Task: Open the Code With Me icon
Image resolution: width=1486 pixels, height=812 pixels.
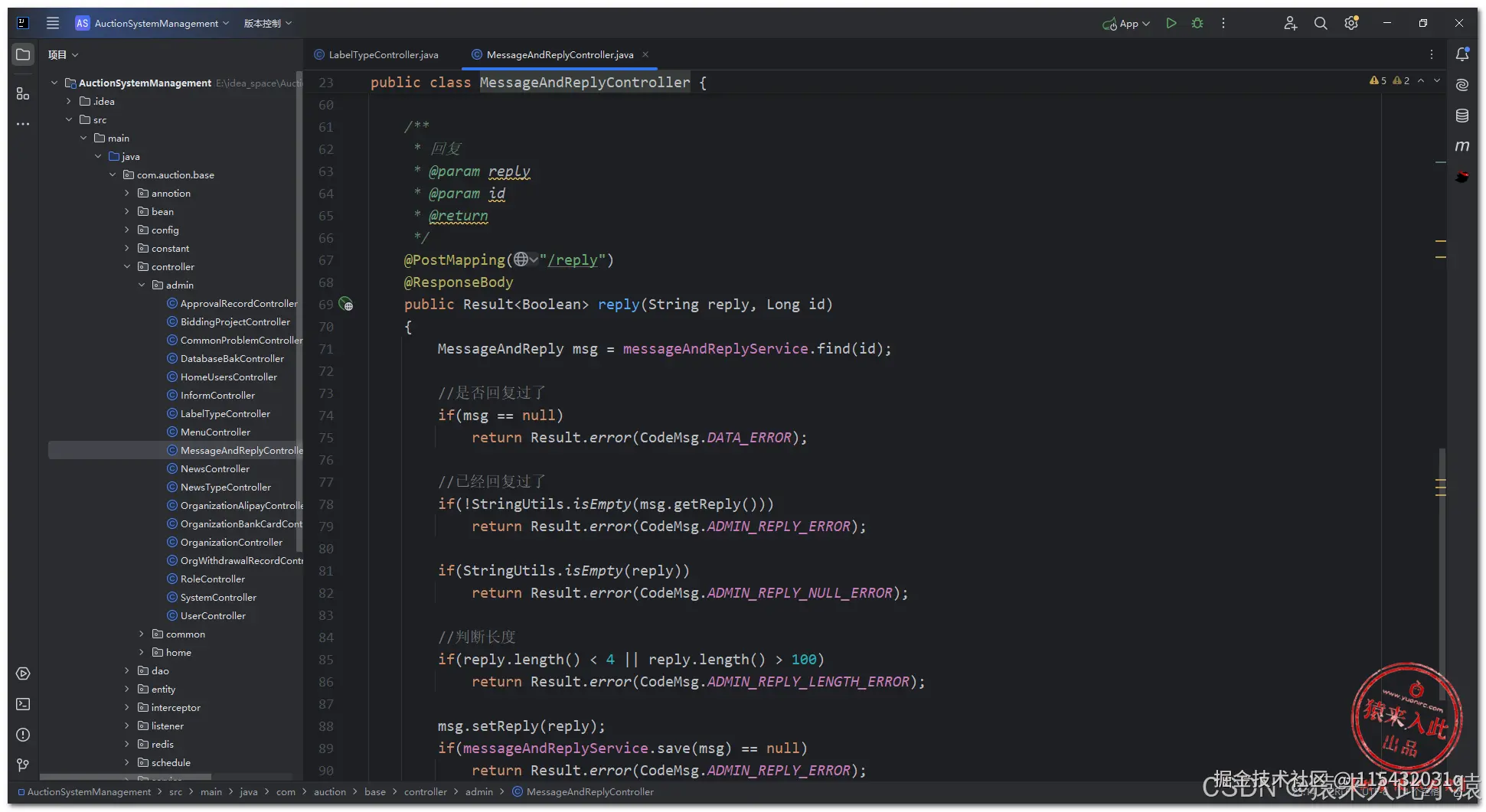Action: (1290, 23)
